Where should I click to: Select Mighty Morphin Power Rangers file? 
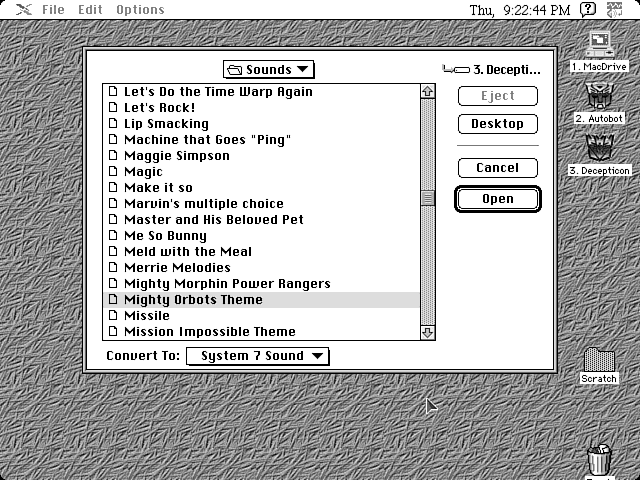(261, 283)
